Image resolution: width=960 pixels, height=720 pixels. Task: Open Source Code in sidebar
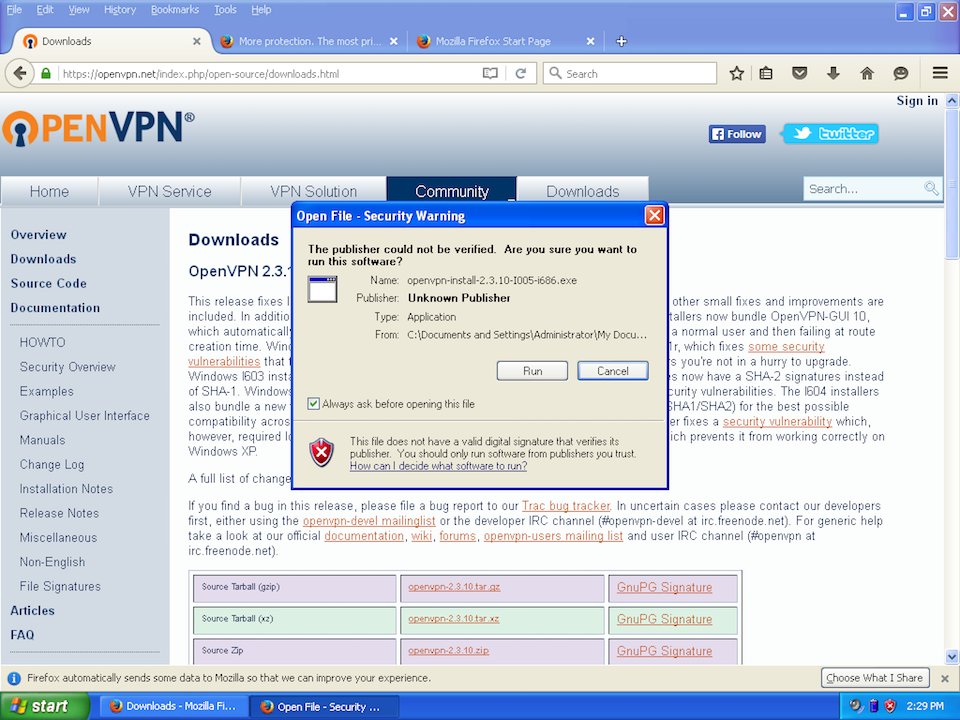[48, 283]
